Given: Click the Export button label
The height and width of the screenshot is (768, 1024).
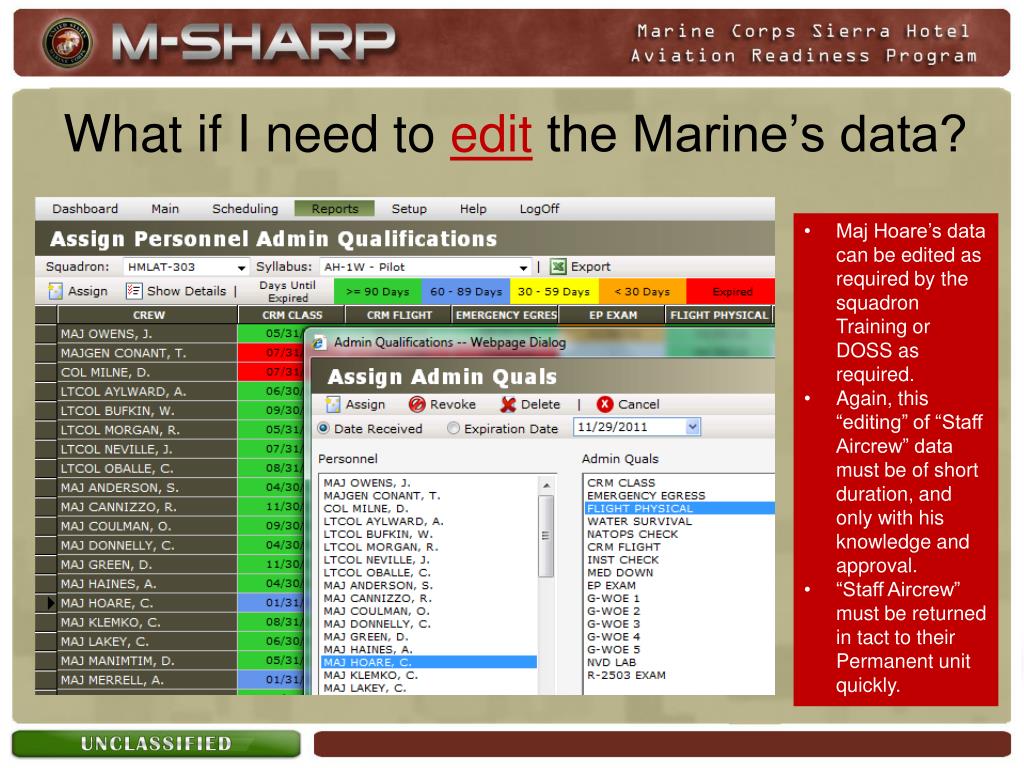Looking at the screenshot, I should (590, 266).
